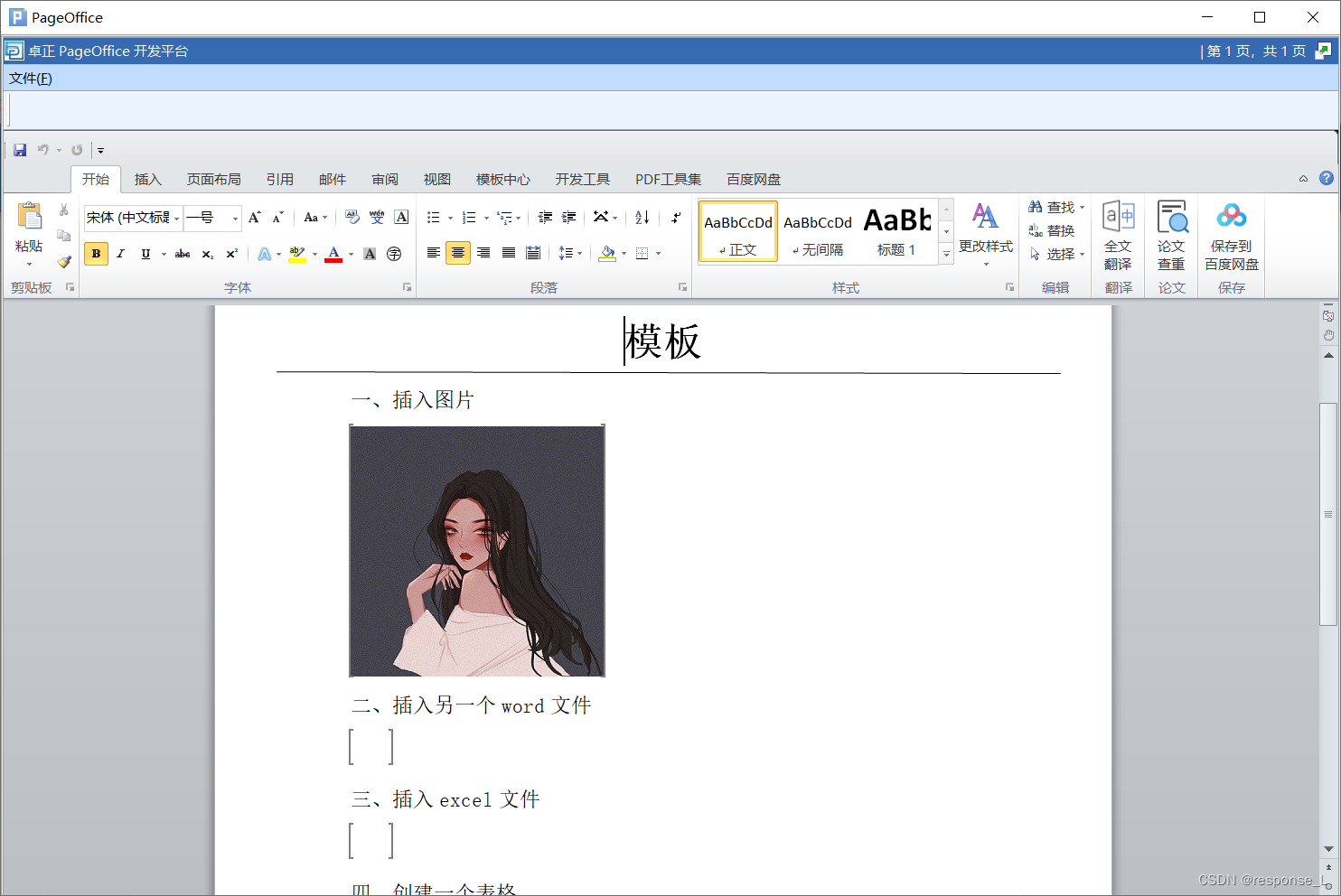Click the Decrease Indent icon
This screenshot has width=1341, height=896.
pyautogui.click(x=545, y=217)
